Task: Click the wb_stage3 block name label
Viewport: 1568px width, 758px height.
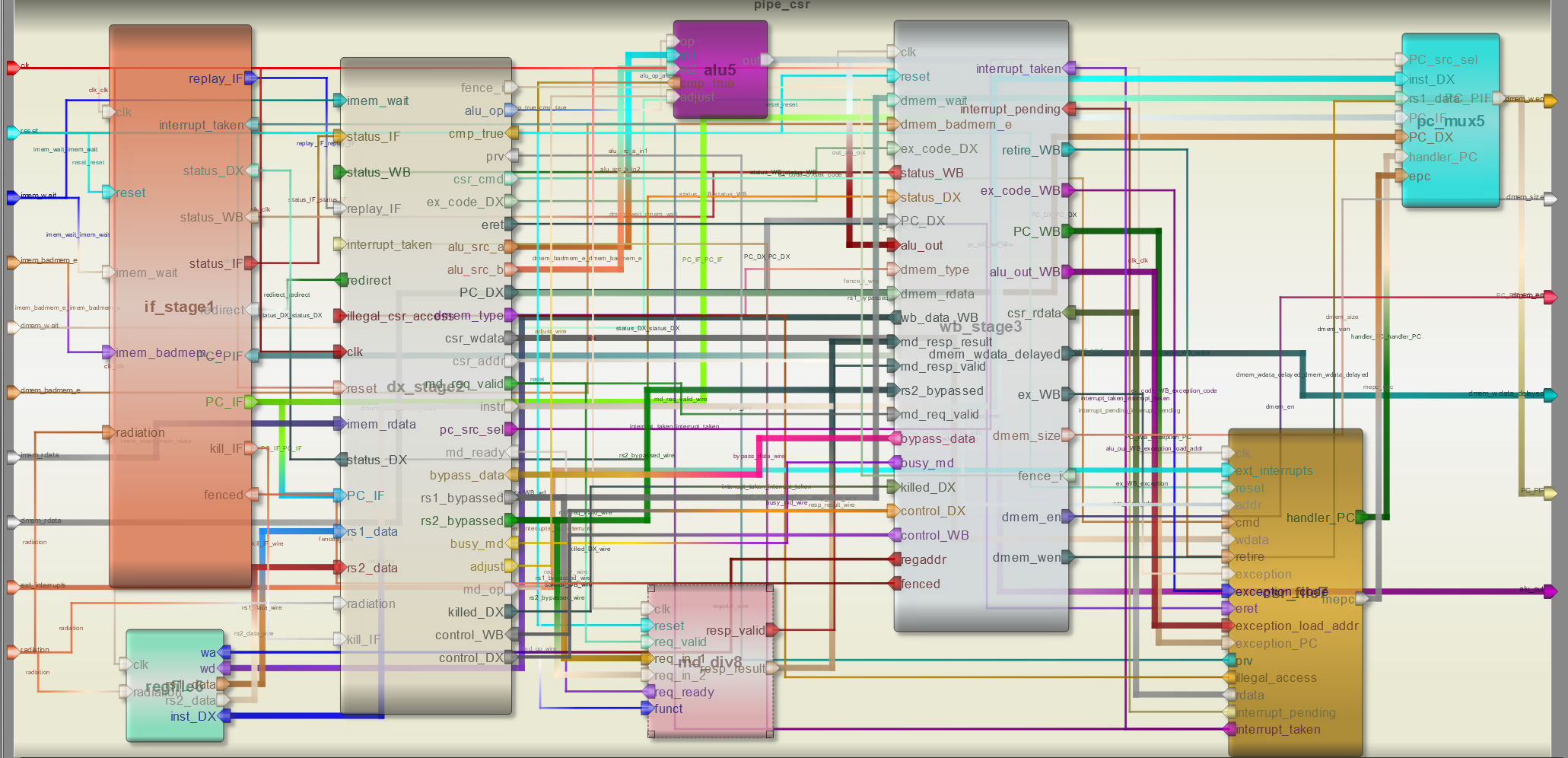Action: coord(980,326)
